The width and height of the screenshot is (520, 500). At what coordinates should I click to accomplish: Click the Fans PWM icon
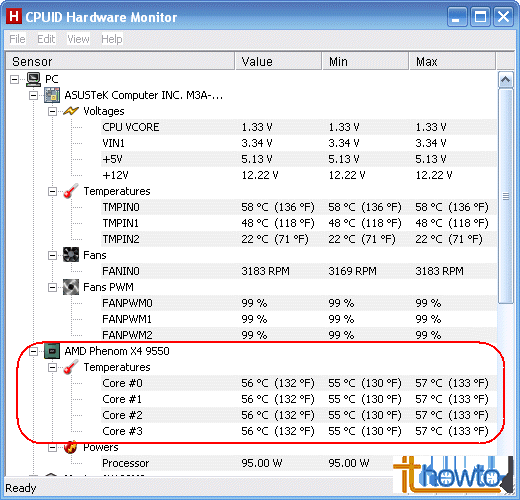(x=71, y=287)
